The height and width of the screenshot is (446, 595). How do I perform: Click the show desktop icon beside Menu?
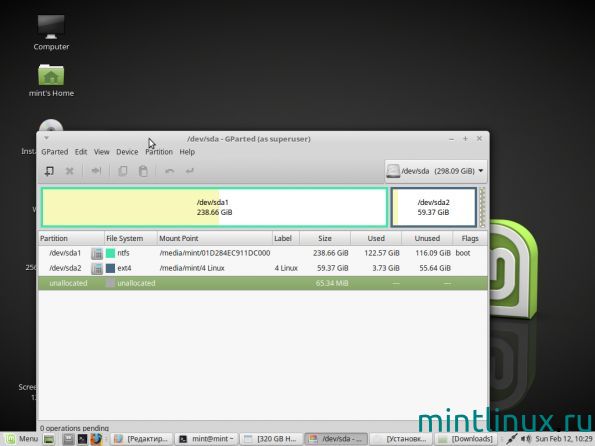[x=49, y=440]
